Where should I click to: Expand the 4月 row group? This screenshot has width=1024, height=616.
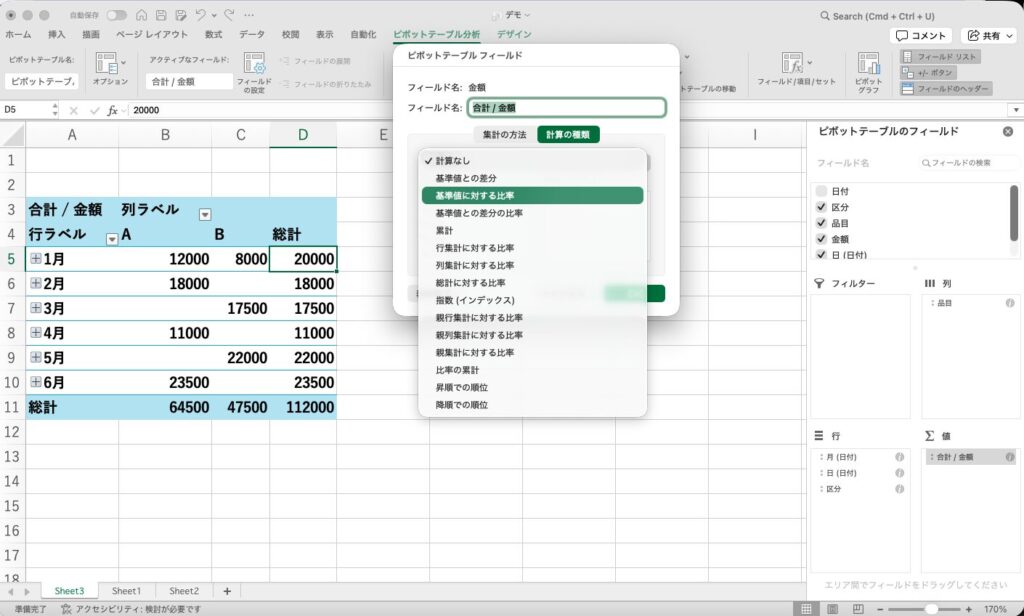pyautogui.click(x=36, y=332)
